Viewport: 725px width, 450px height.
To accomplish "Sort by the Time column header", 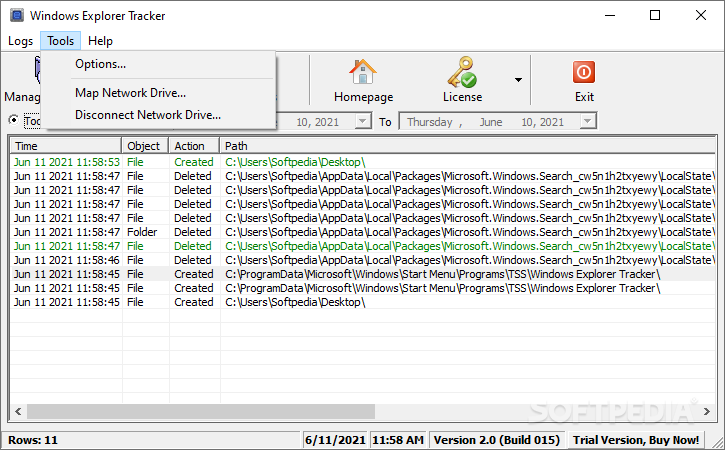I will pyautogui.click(x=66, y=146).
